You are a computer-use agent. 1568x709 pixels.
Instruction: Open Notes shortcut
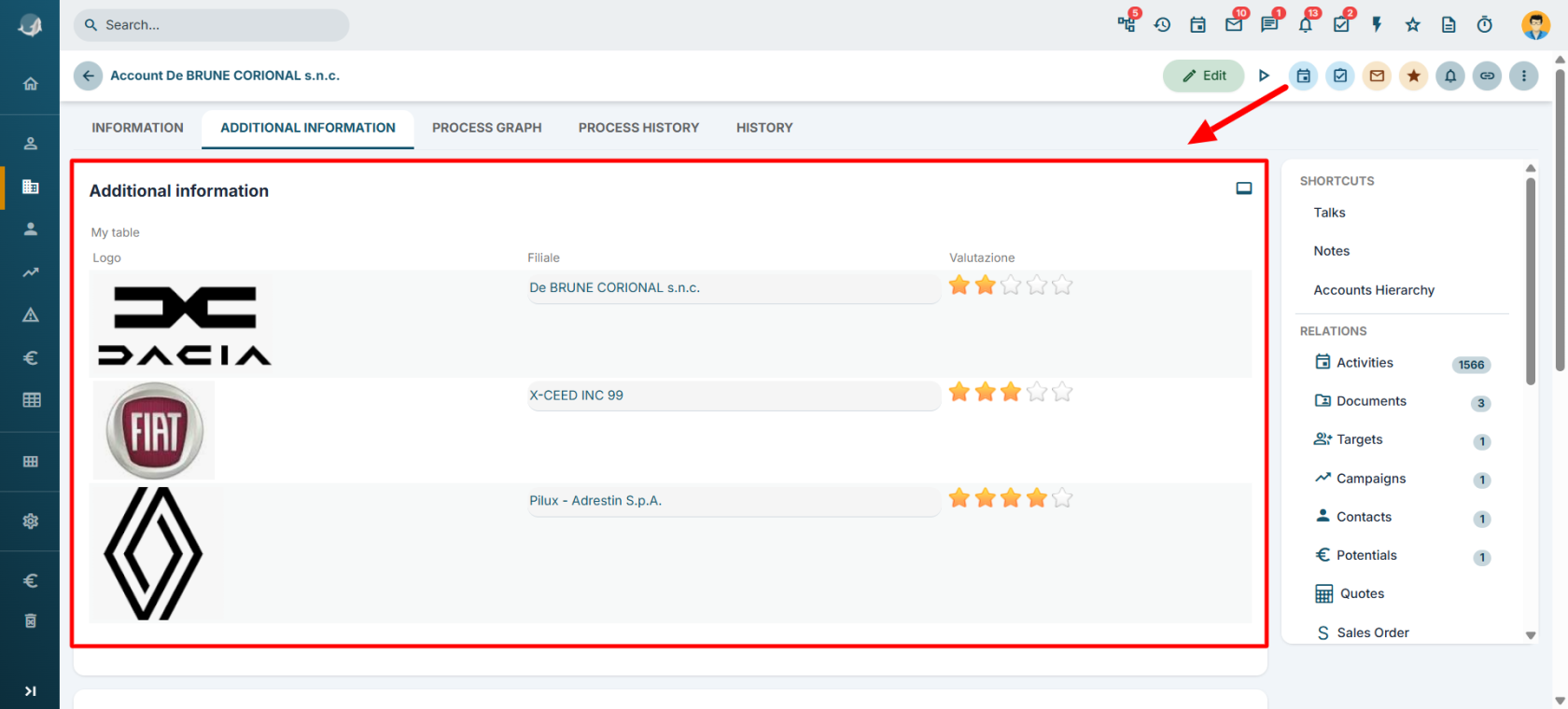pos(1331,251)
